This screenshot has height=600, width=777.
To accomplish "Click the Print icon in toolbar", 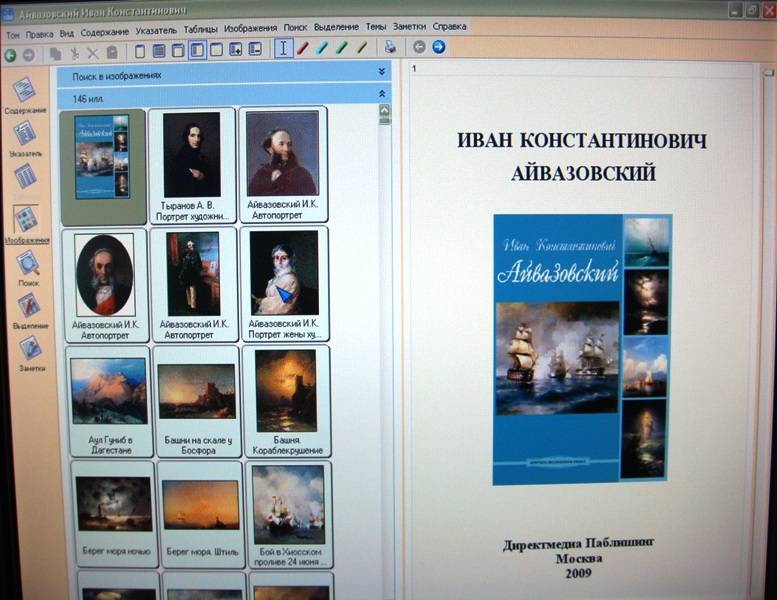I will point(390,47).
